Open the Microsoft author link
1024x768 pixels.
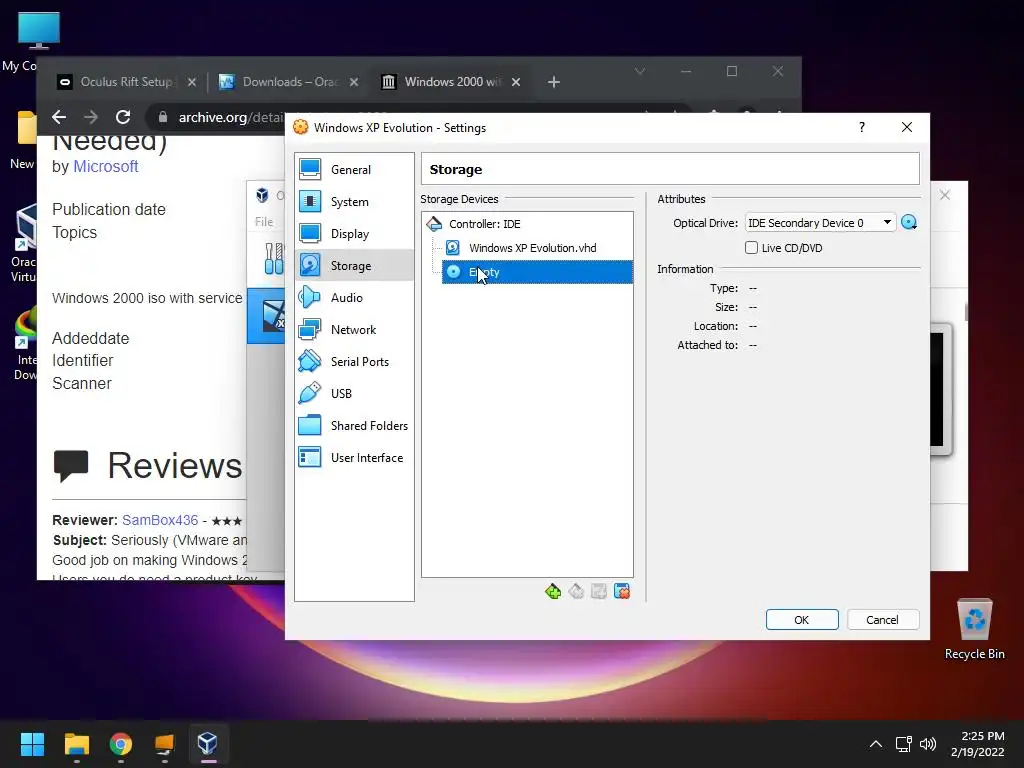(x=105, y=167)
